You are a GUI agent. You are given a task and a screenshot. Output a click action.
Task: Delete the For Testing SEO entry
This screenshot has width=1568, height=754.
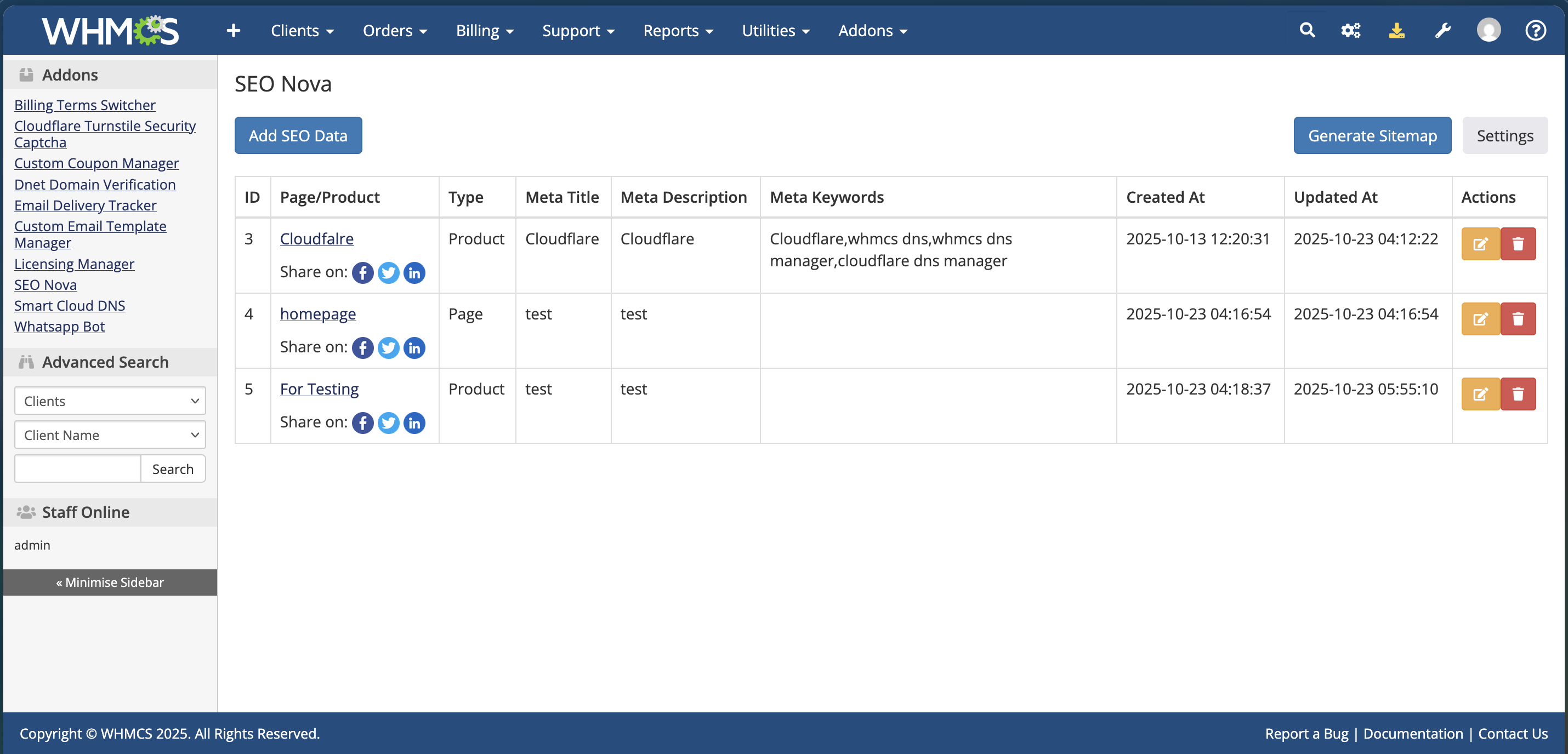click(x=1518, y=394)
